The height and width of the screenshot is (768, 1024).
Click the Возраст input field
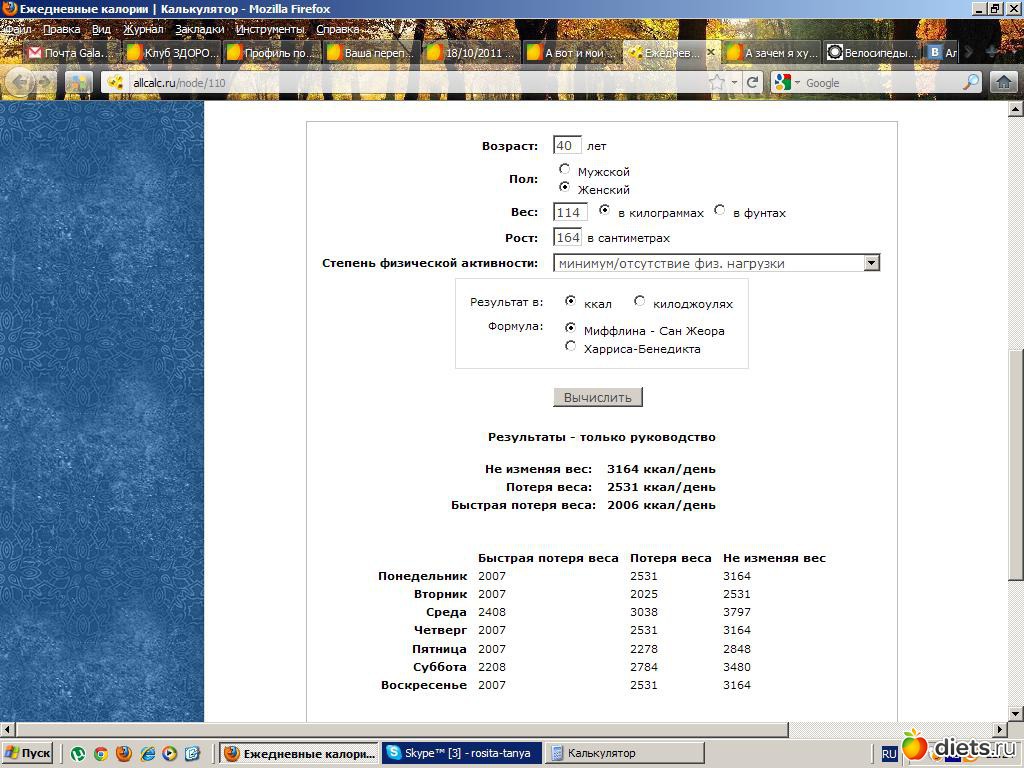tap(566, 146)
